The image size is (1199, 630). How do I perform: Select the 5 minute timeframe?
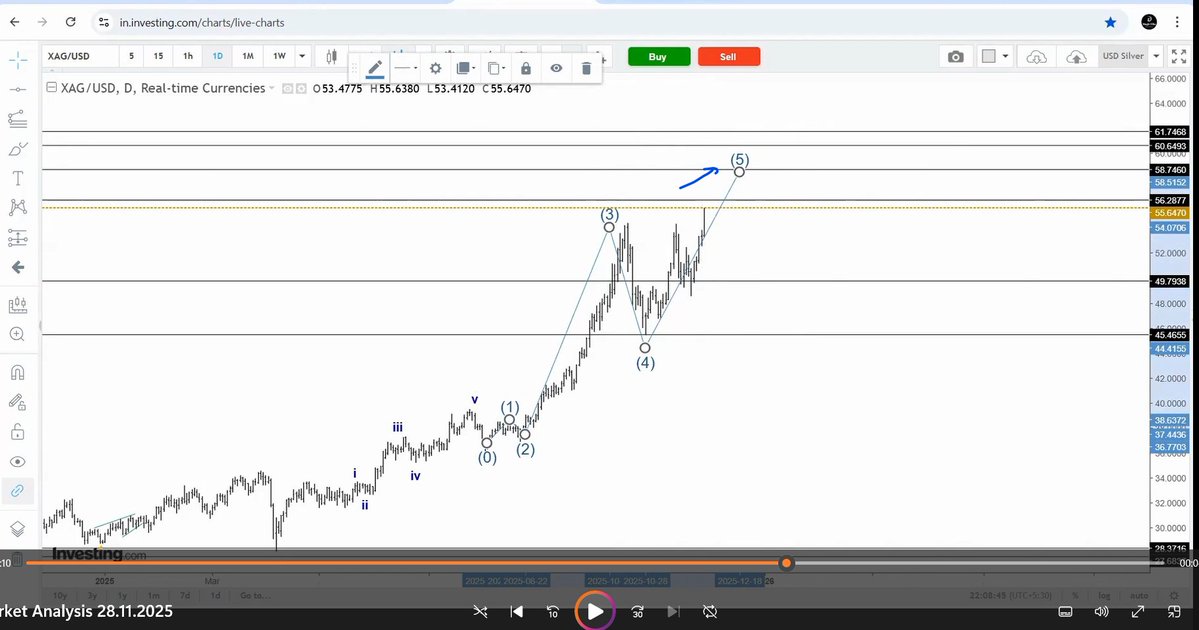click(x=132, y=56)
